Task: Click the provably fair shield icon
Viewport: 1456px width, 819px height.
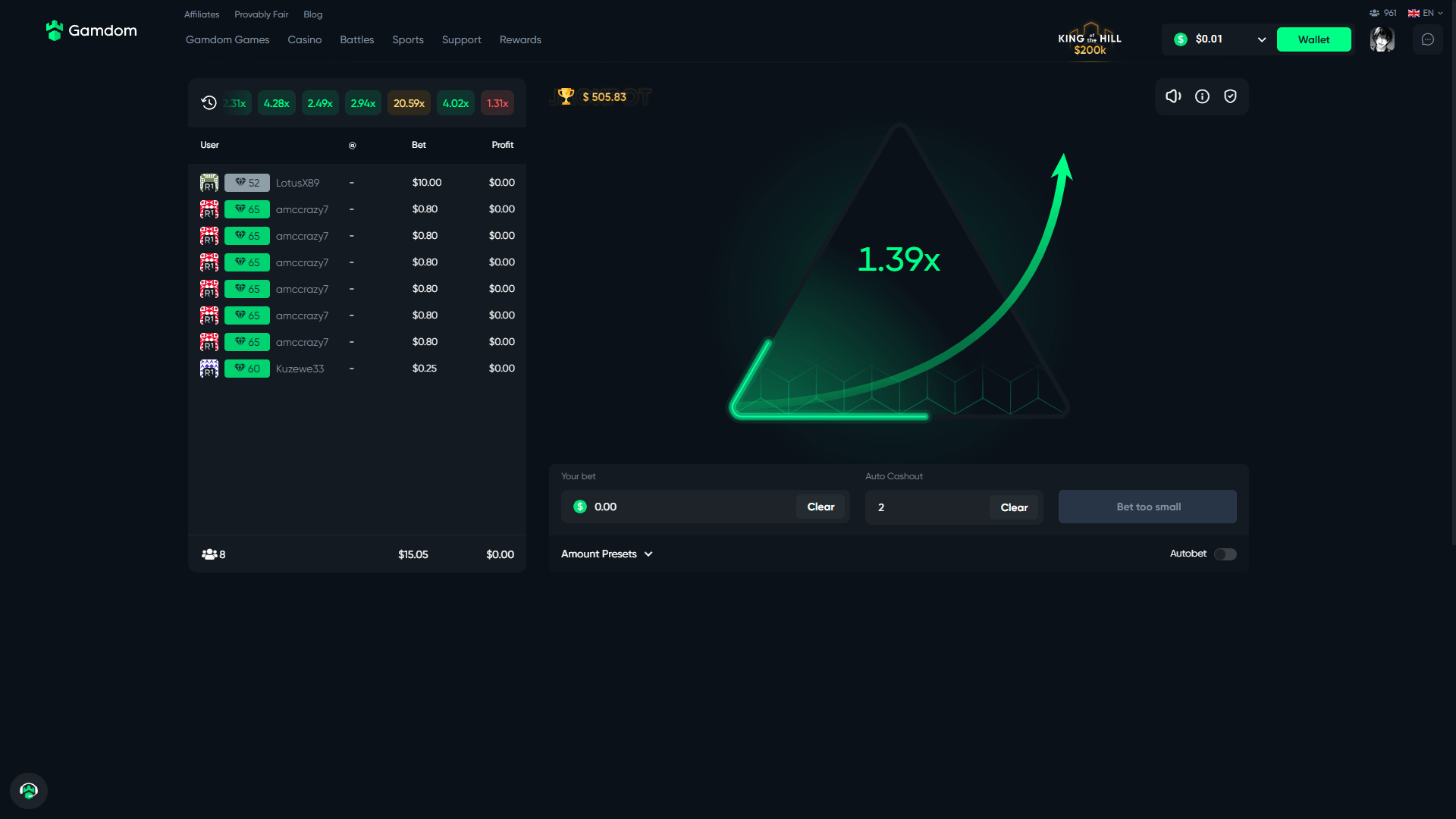Action: pyautogui.click(x=1230, y=96)
